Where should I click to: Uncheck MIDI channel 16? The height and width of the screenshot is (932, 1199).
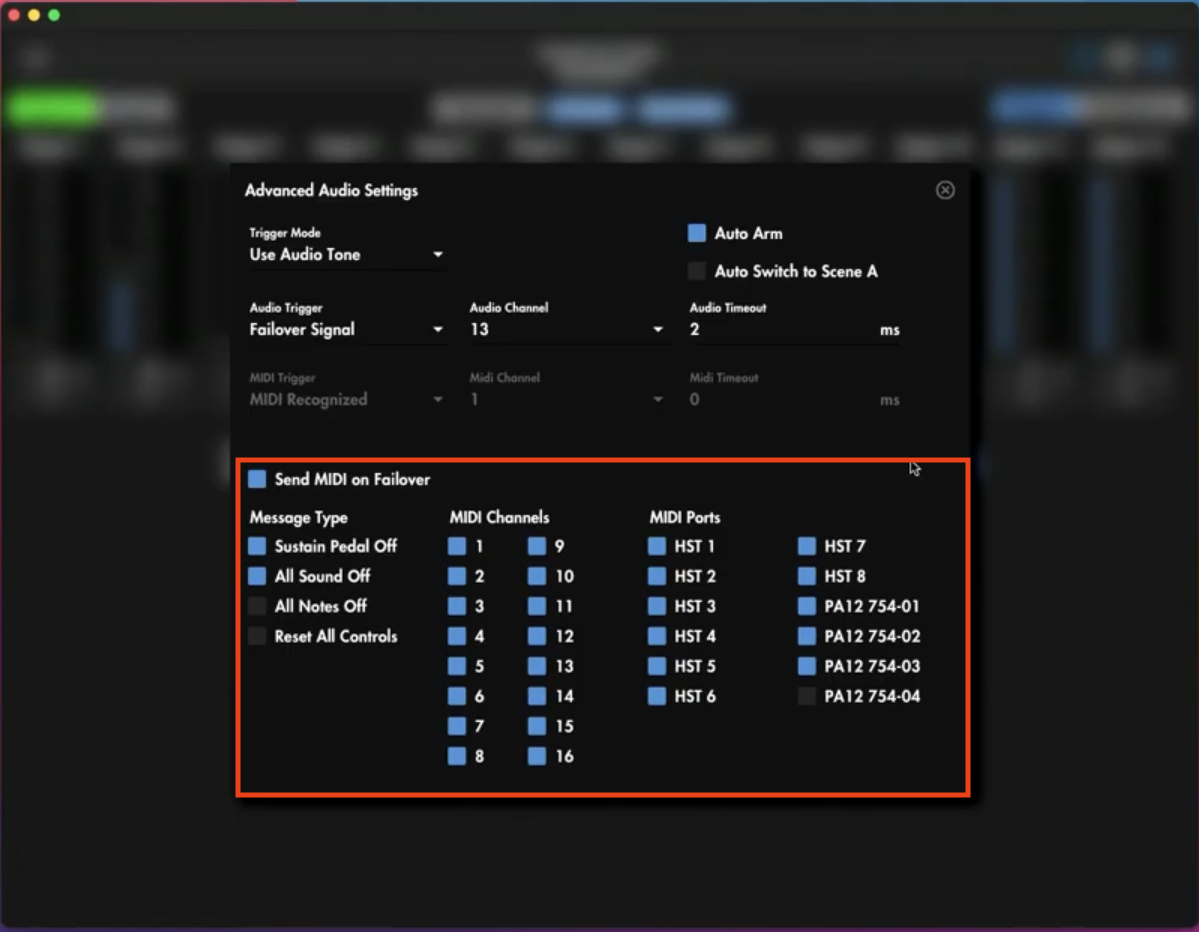pos(538,756)
